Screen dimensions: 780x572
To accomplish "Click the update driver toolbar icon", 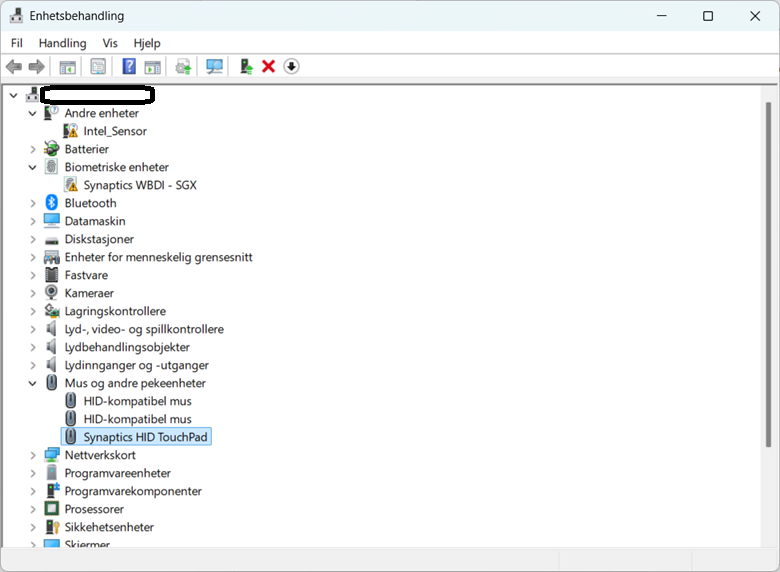I will (183, 66).
